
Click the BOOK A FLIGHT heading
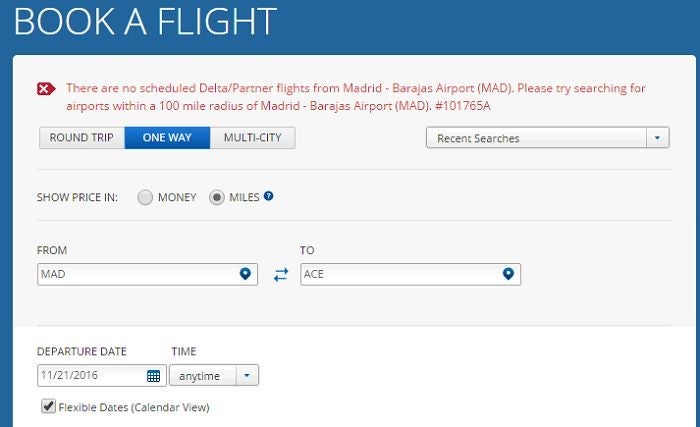pyautogui.click(x=144, y=22)
